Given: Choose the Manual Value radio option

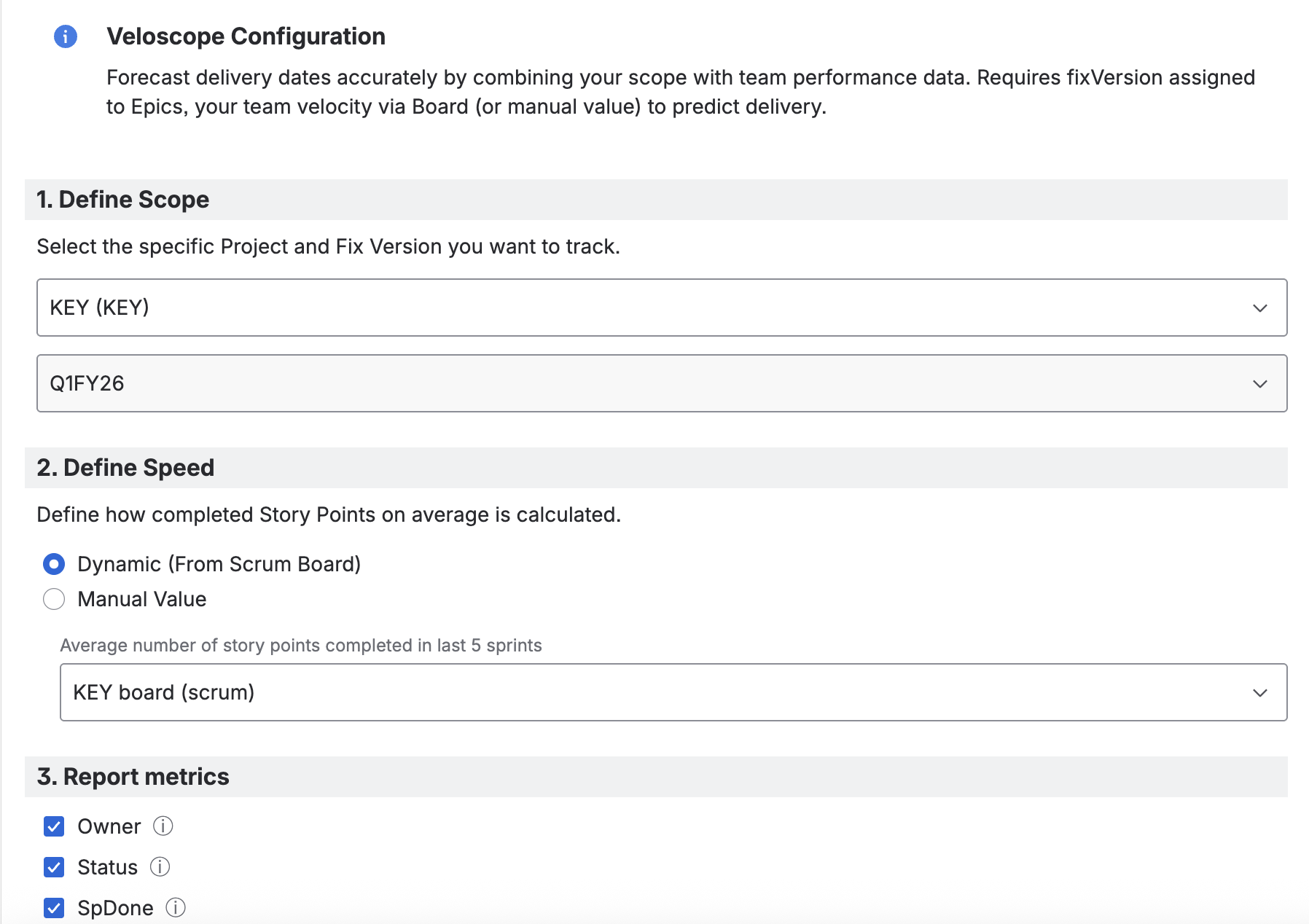Looking at the screenshot, I should 54,599.
